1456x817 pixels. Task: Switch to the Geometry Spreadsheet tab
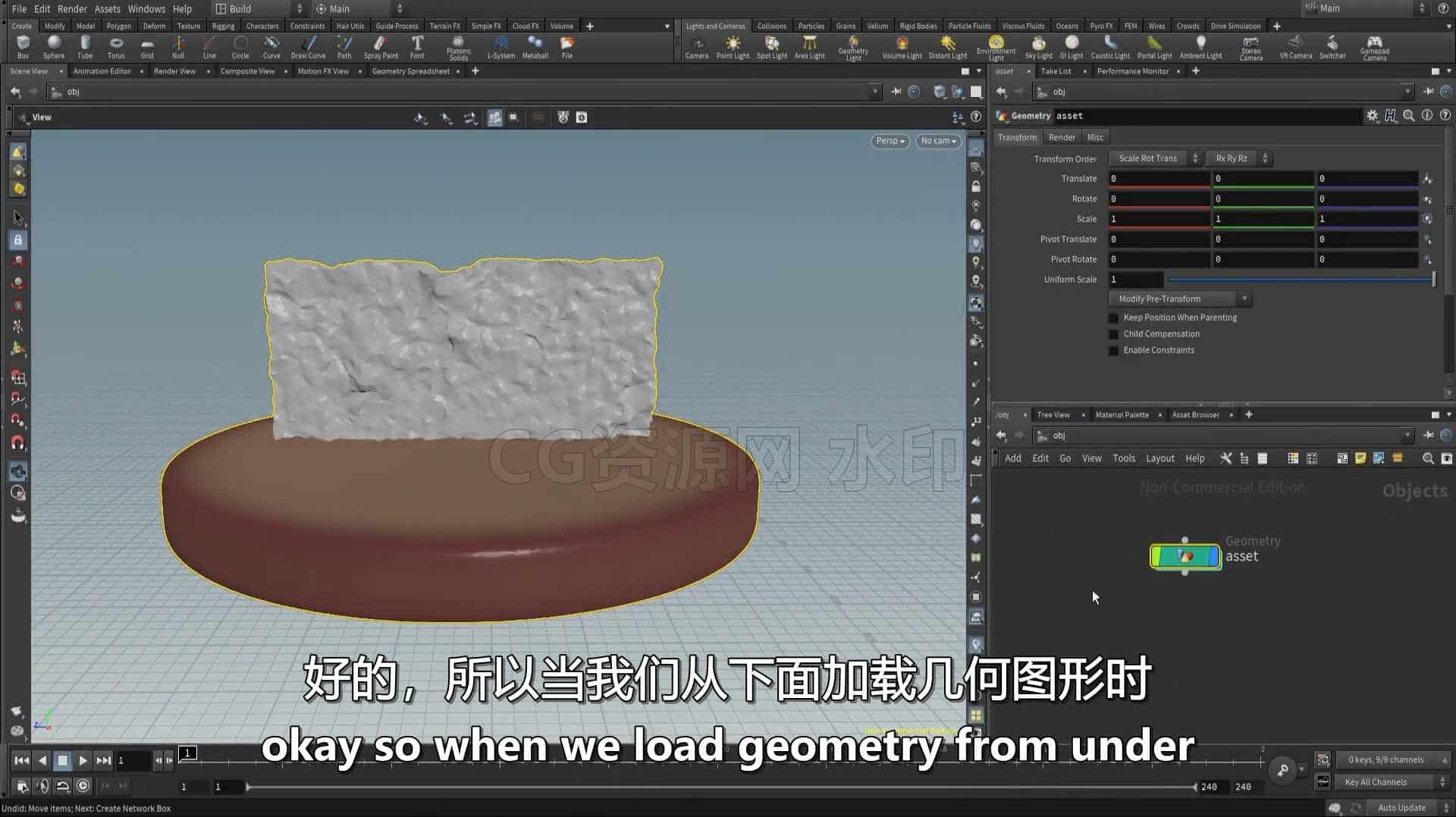point(410,71)
